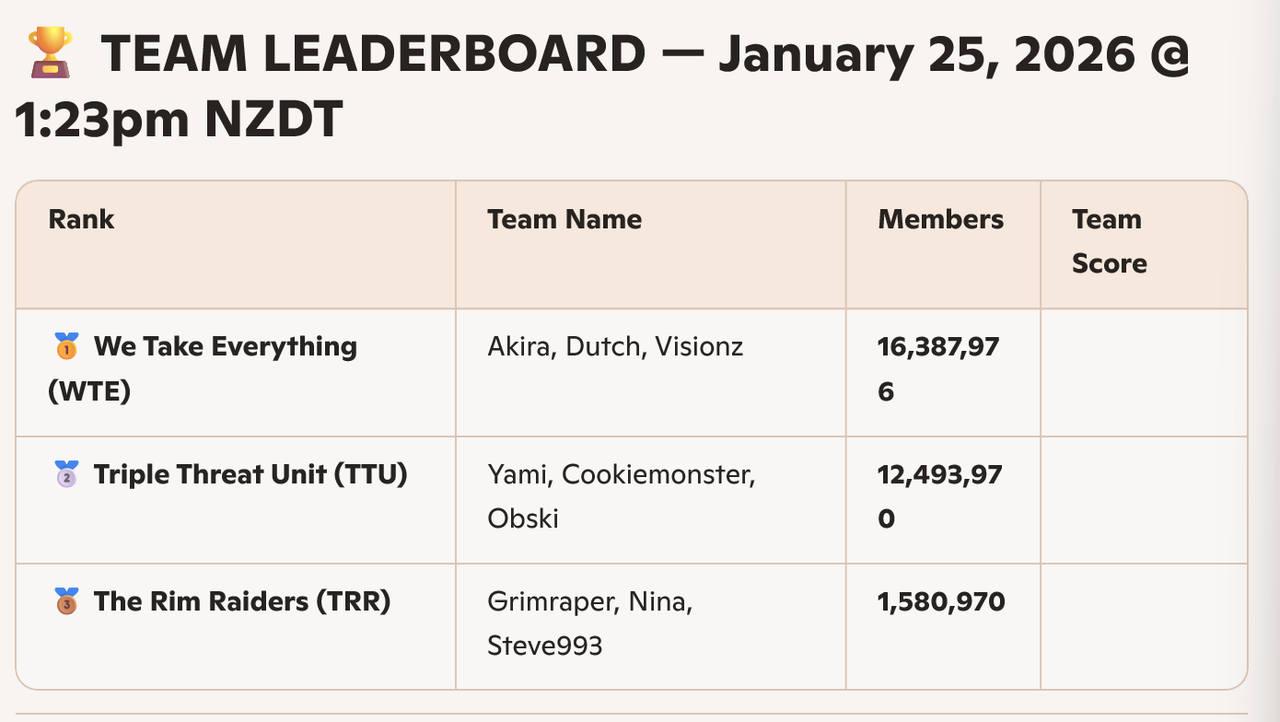Select the Team Name column header
Image resolution: width=1280 pixels, height=722 pixels.
[x=564, y=219]
